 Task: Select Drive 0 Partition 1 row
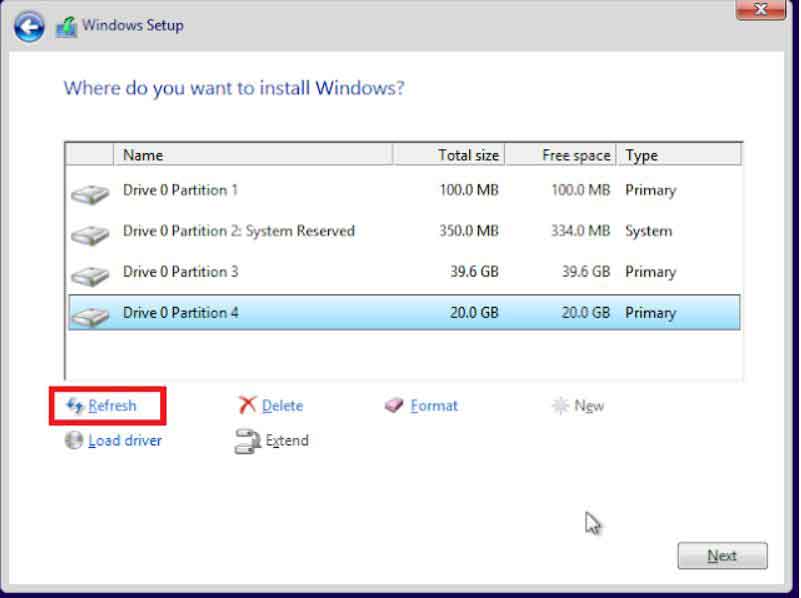click(180, 190)
